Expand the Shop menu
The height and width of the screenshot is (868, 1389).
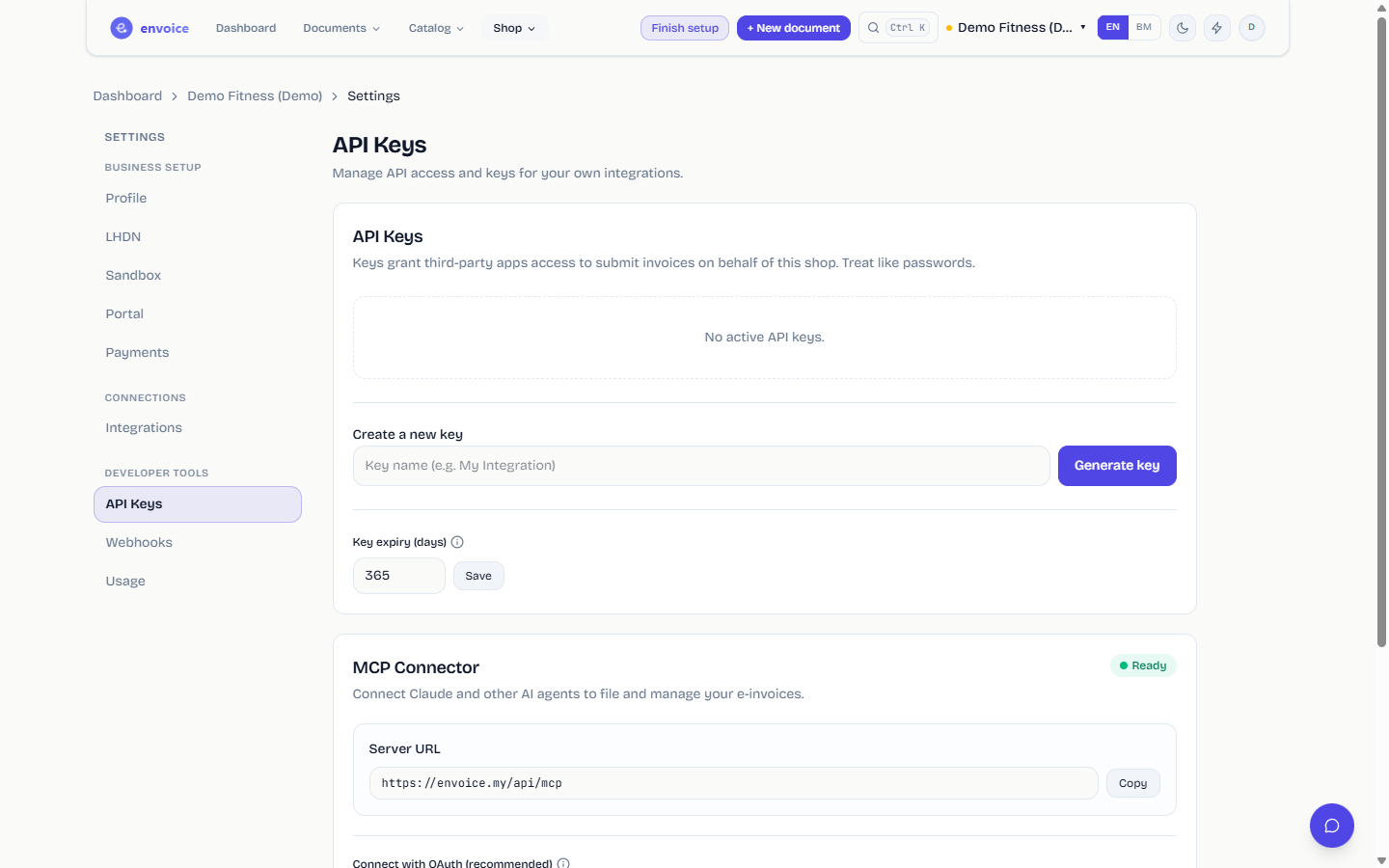[x=514, y=28]
